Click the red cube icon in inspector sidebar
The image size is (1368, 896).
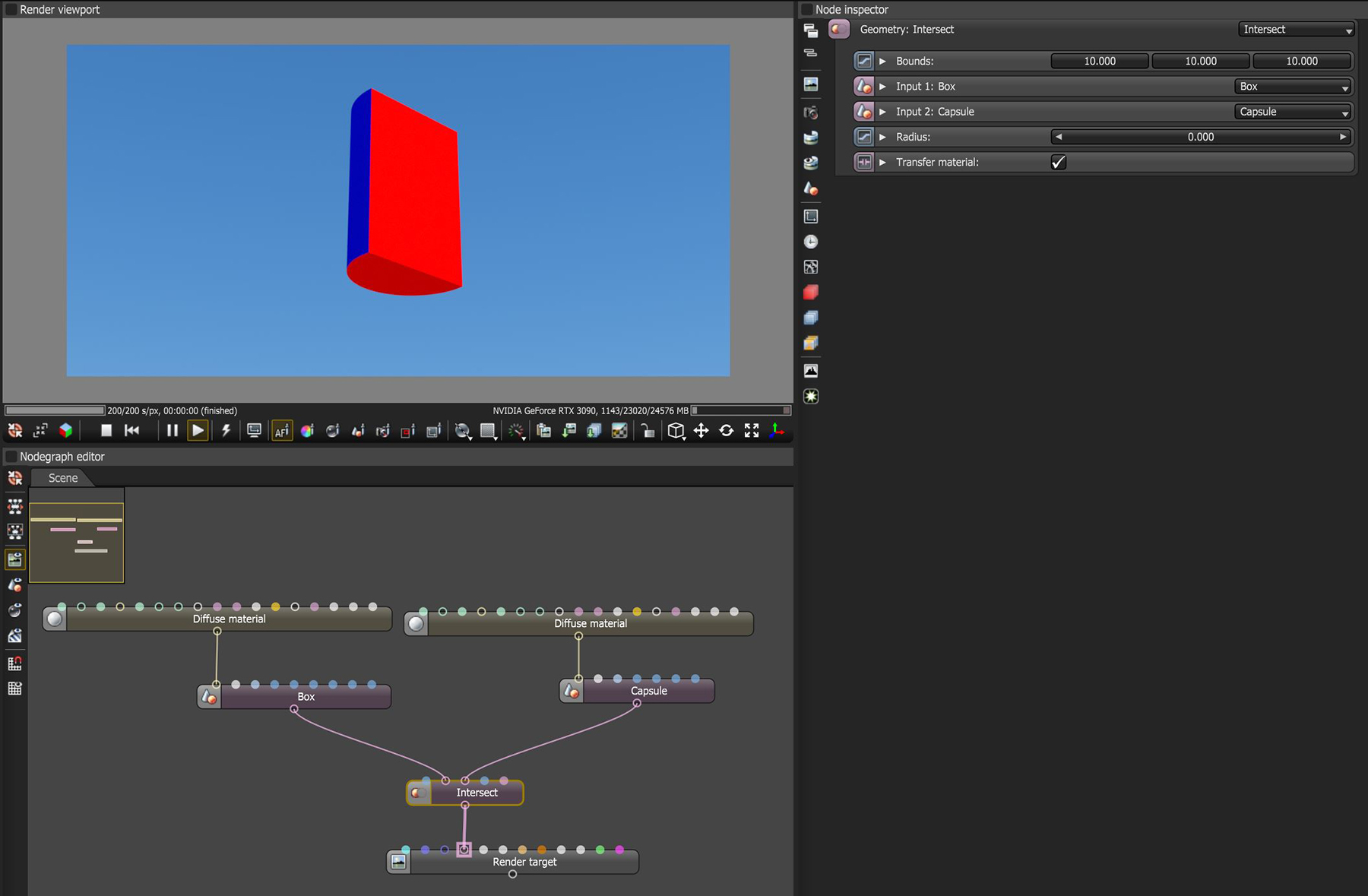(x=811, y=293)
